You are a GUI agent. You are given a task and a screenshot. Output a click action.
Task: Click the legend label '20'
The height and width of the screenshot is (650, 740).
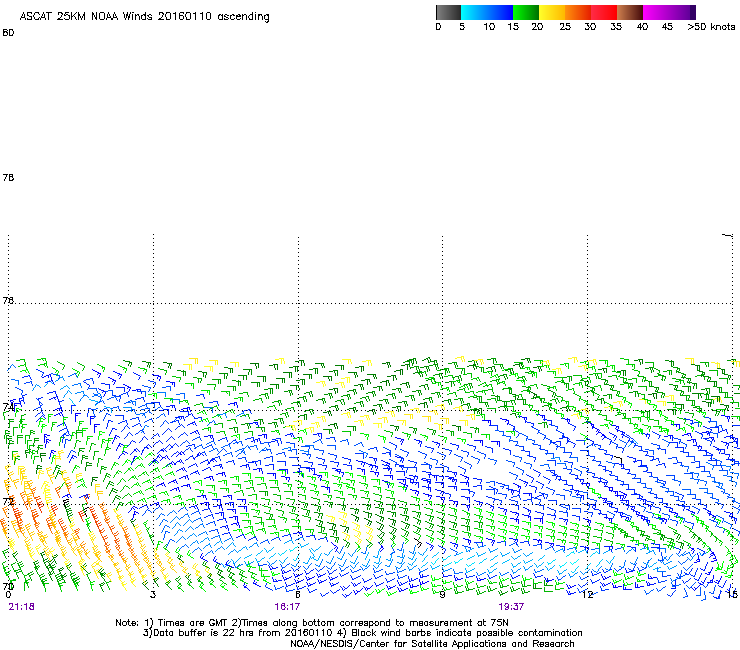(x=537, y=27)
